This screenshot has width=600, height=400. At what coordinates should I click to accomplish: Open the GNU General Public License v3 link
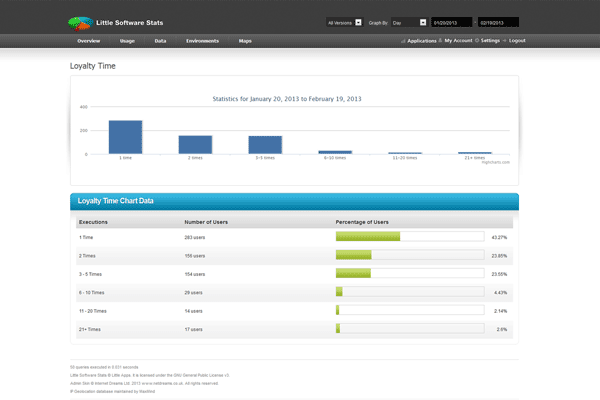pyautogui.click(x=202, y=375)
